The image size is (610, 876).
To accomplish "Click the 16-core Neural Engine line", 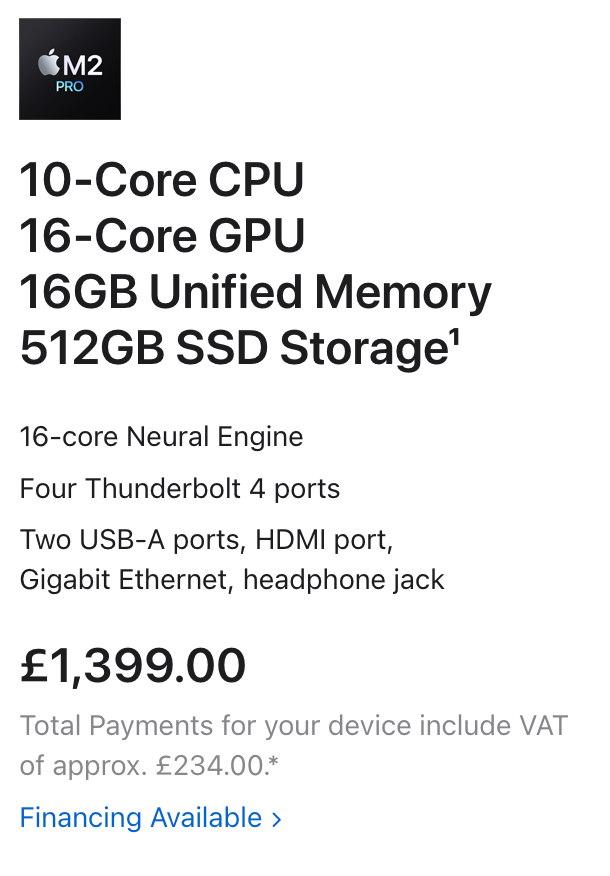I will (161, 437).
